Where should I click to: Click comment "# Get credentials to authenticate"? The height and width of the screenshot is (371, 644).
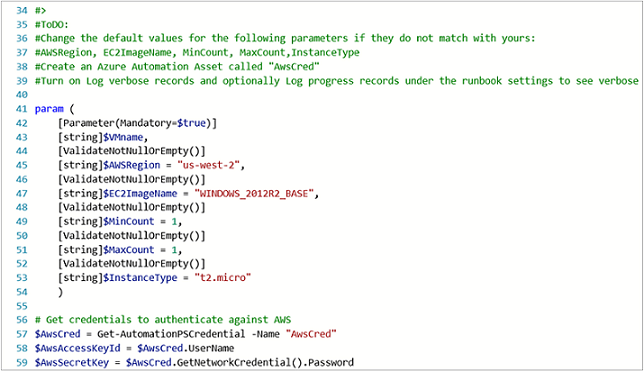tap(163, 320)
